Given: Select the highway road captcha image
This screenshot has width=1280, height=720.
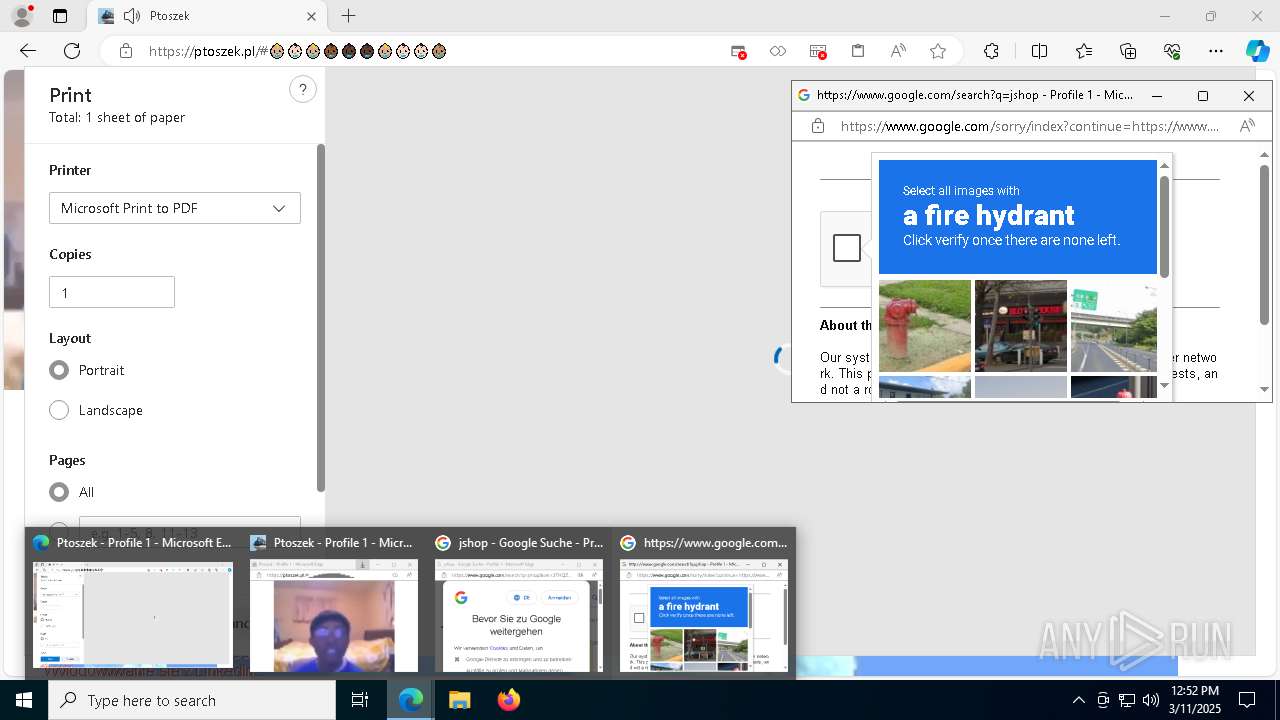Looking at the screenshot, I should tap(1114, 326).
